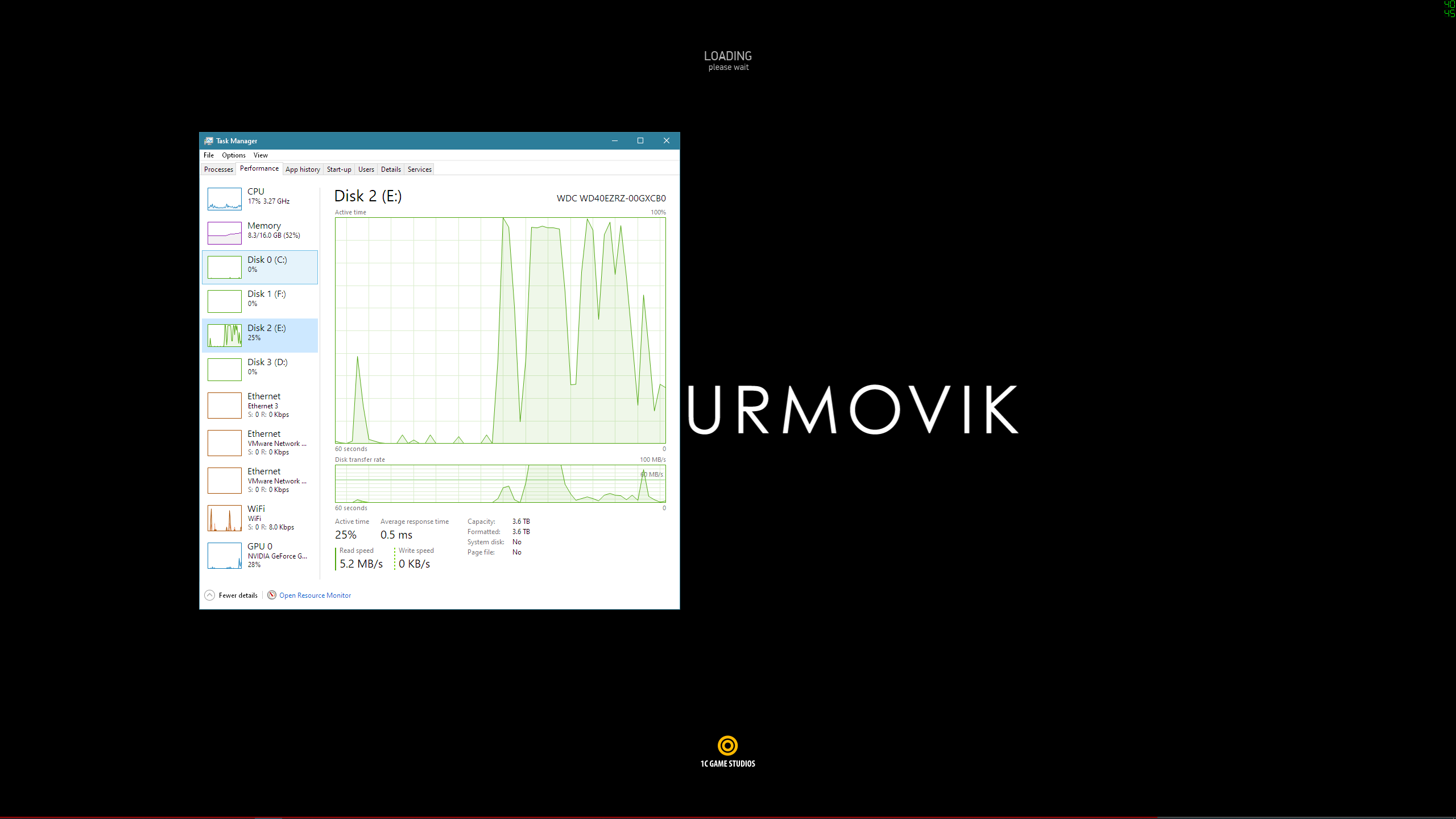Viewport: 1456px width, 819px height.
Task: Select the Disk 1 (F:) thumbnail graph
Action: coord(225,301)
